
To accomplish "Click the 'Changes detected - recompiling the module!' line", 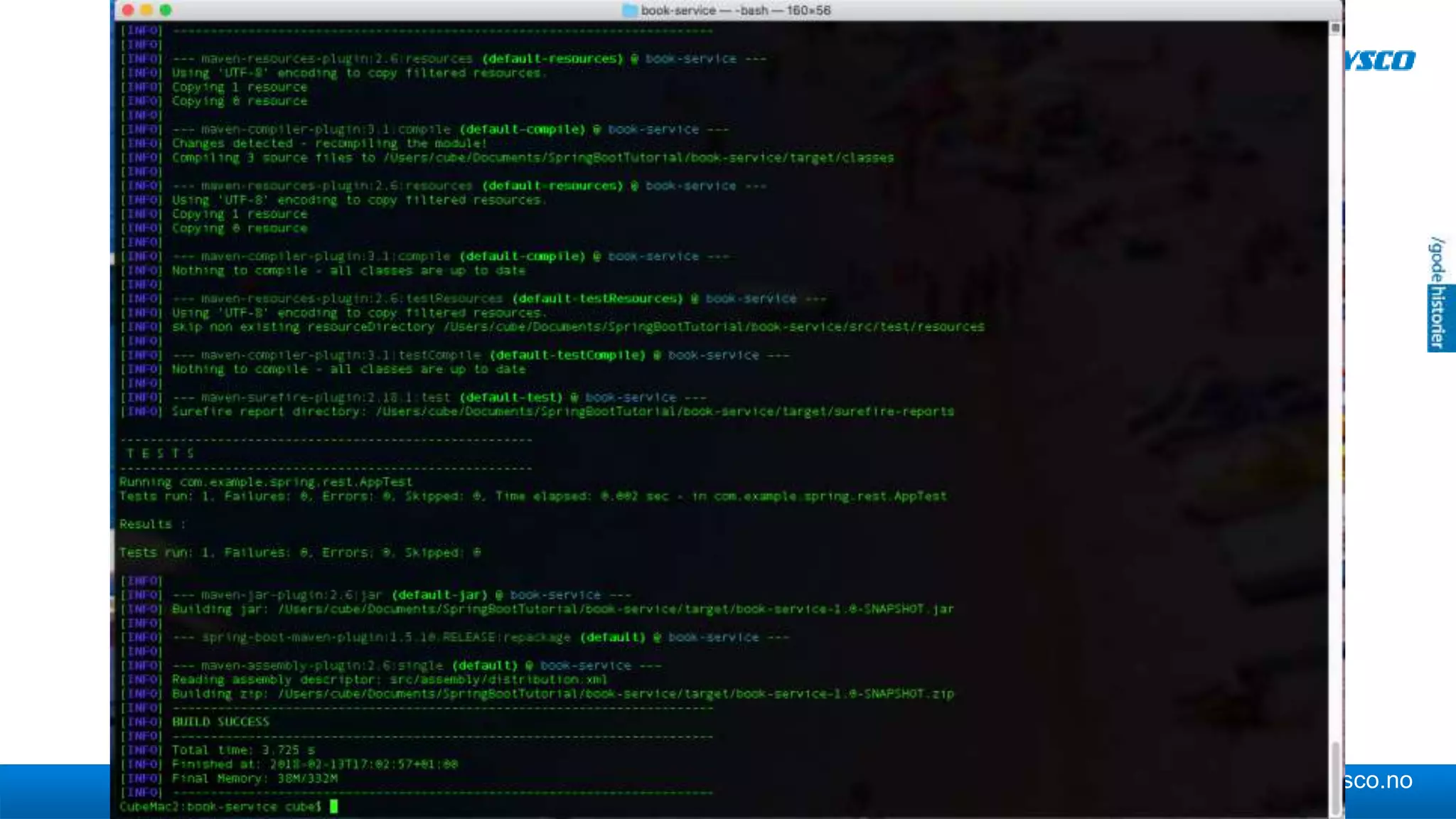I will point(329,144).
